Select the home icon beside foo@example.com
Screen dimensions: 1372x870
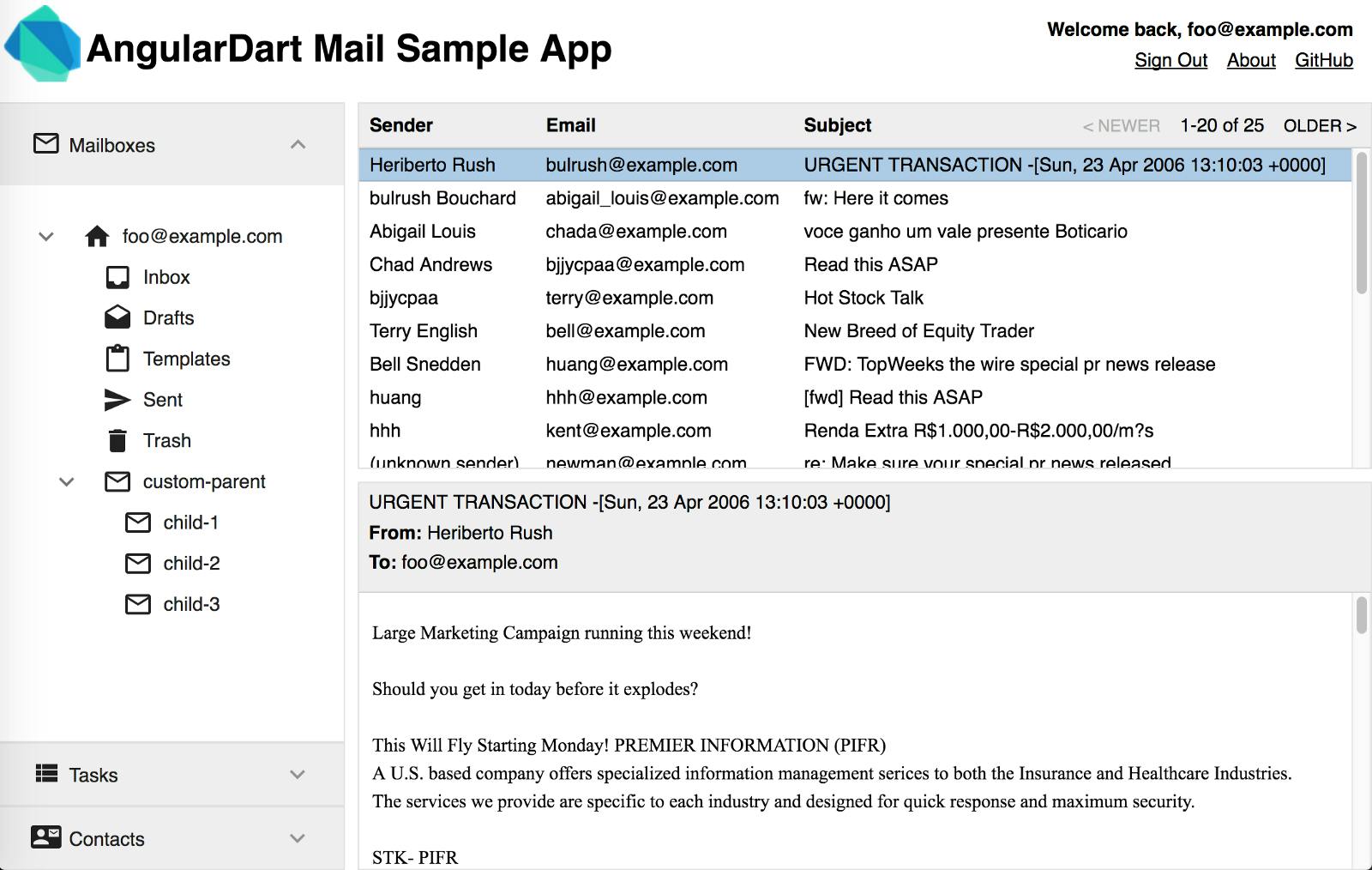98,236
